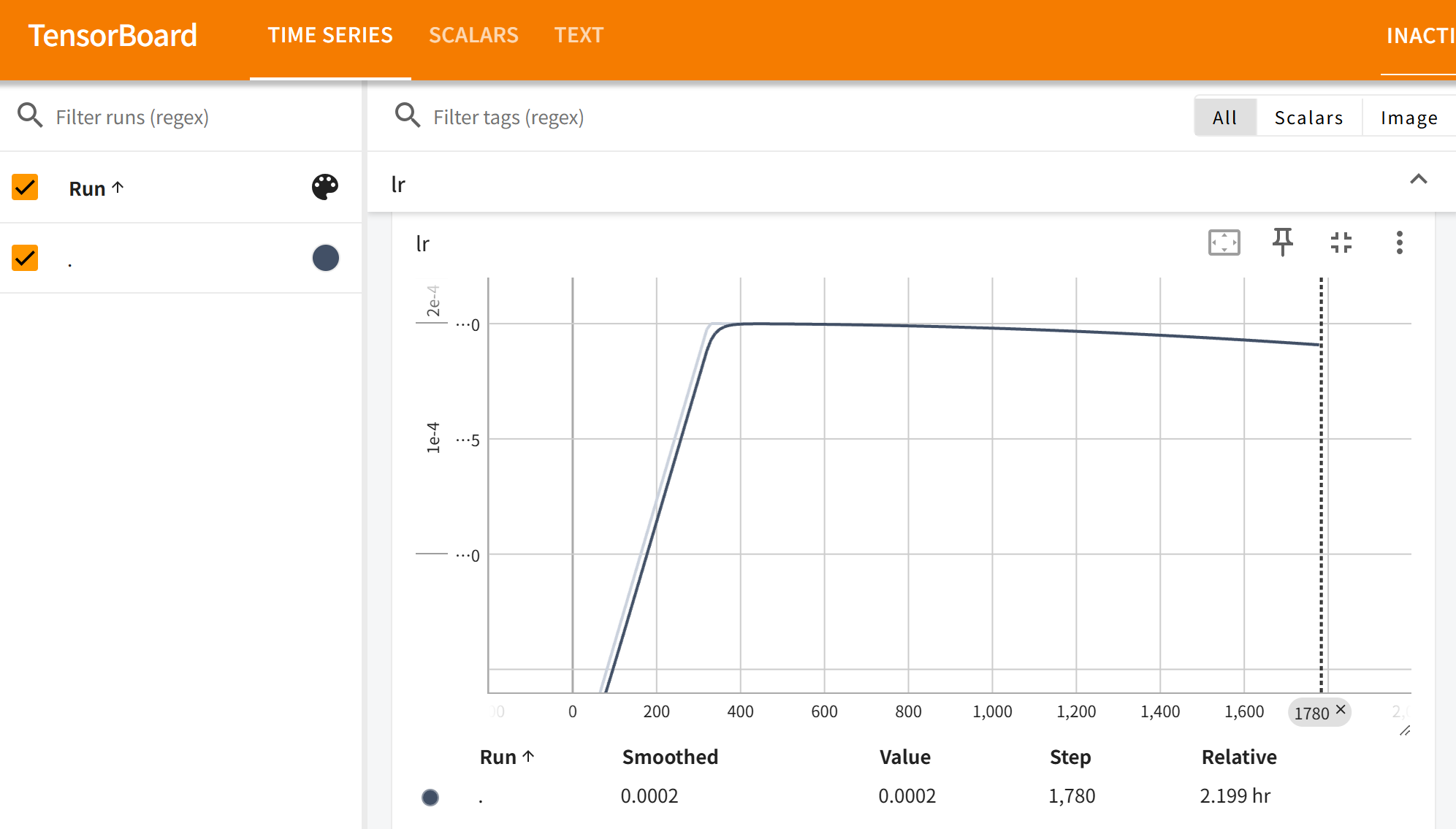This screenshot has width=1456, height=829.
Task: Open the run color palette settings
Action: coord(325,187)
